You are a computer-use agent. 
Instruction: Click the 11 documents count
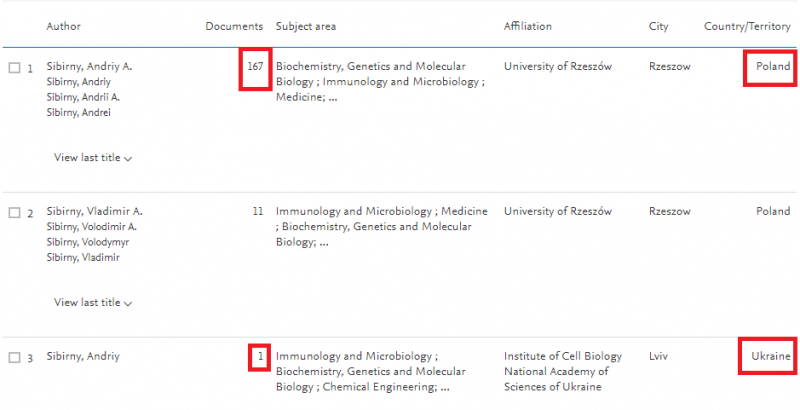coord(257,211)
